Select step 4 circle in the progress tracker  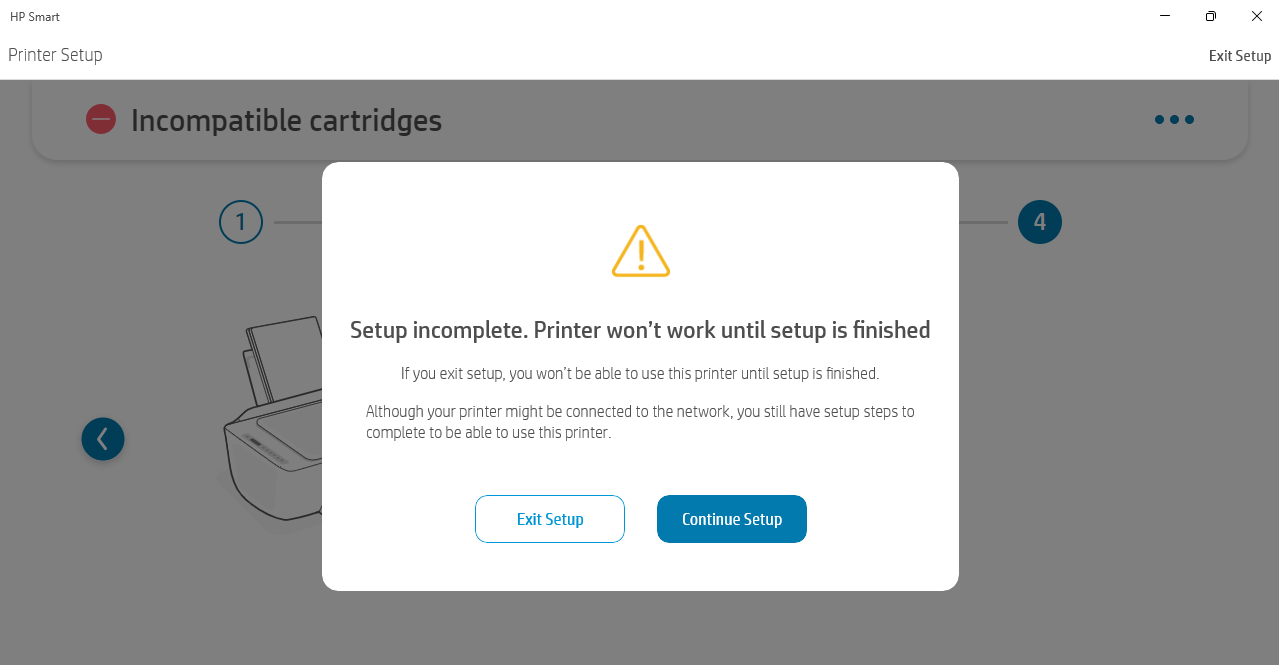1040,222
